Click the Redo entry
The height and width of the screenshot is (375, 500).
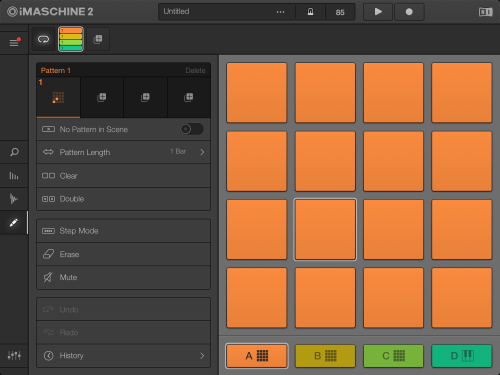(x=123, y=333)
